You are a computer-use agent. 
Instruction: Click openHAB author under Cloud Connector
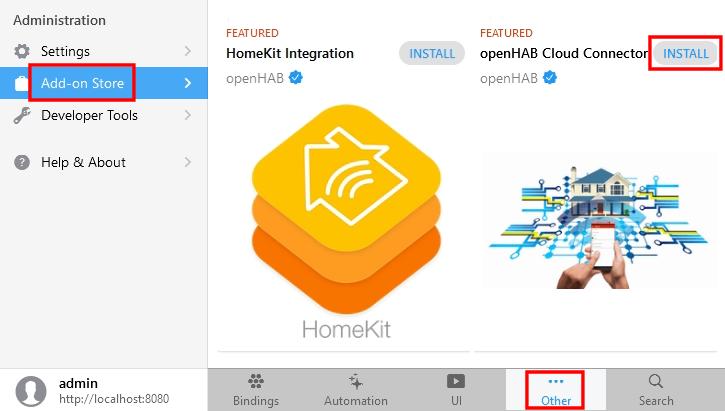(509, 78)
